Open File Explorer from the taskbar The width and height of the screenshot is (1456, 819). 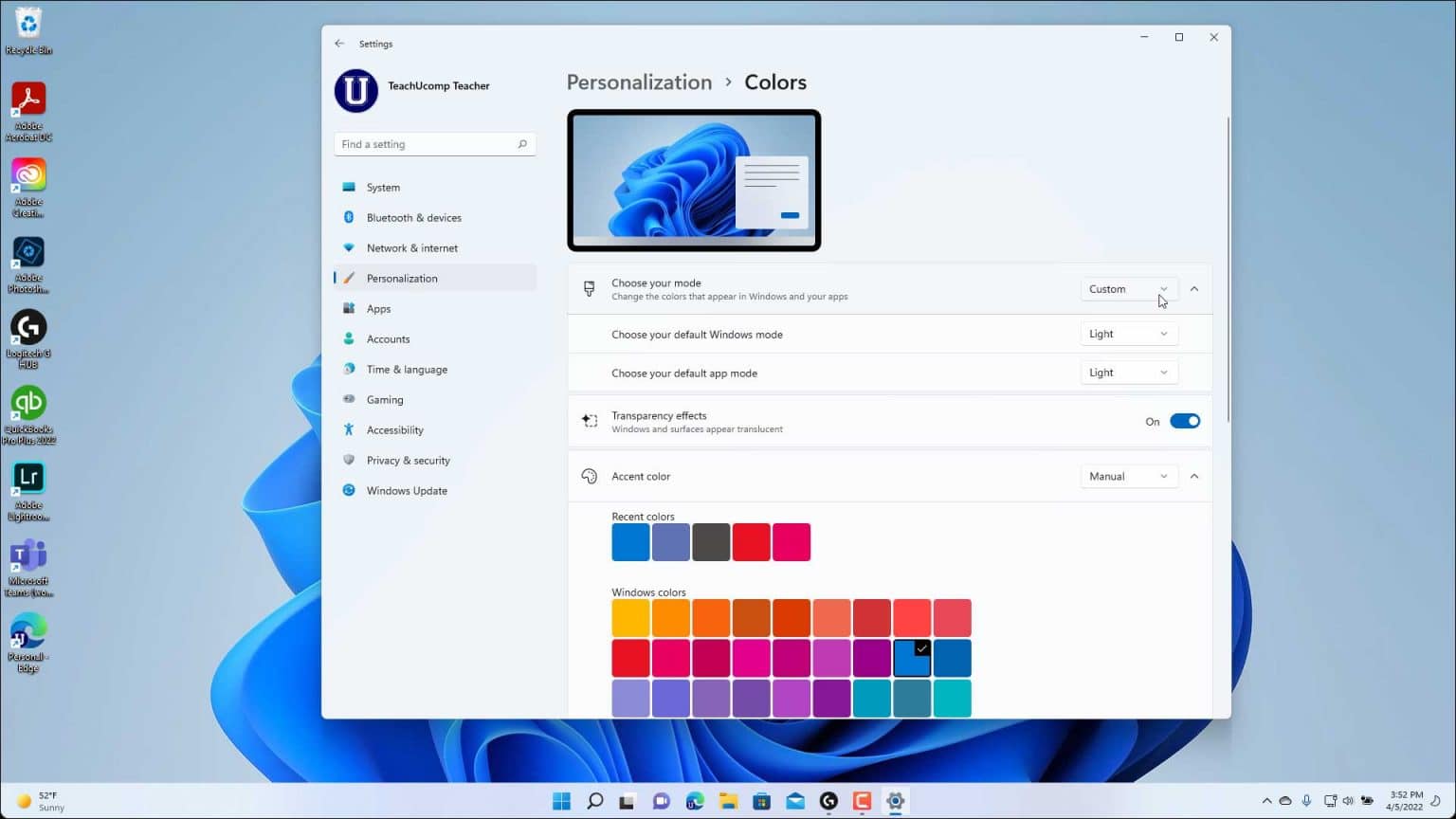tap(728, 801)
